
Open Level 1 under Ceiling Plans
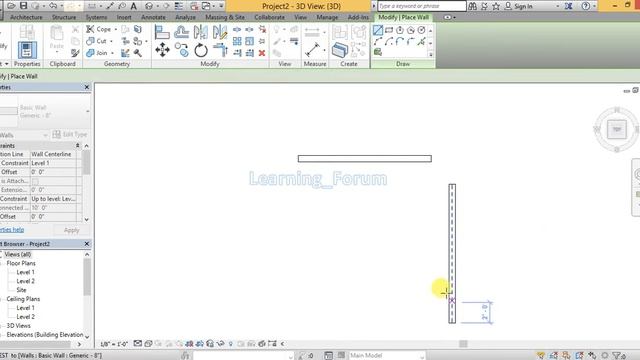point(25,308)
